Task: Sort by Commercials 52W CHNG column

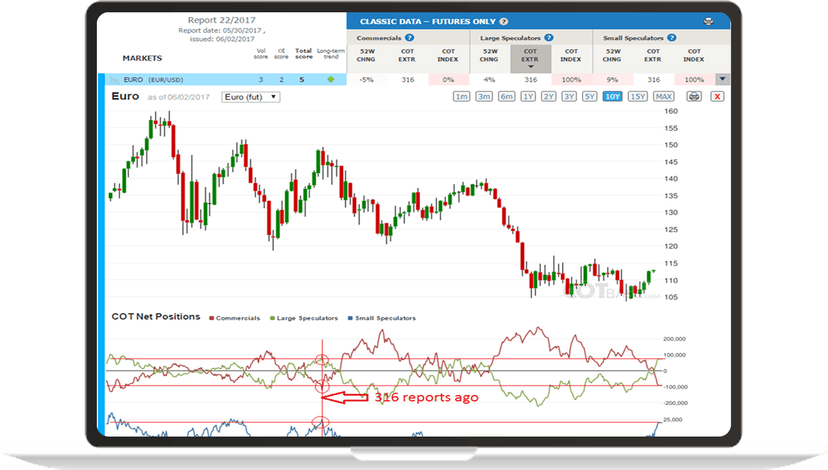Action: 366,55
